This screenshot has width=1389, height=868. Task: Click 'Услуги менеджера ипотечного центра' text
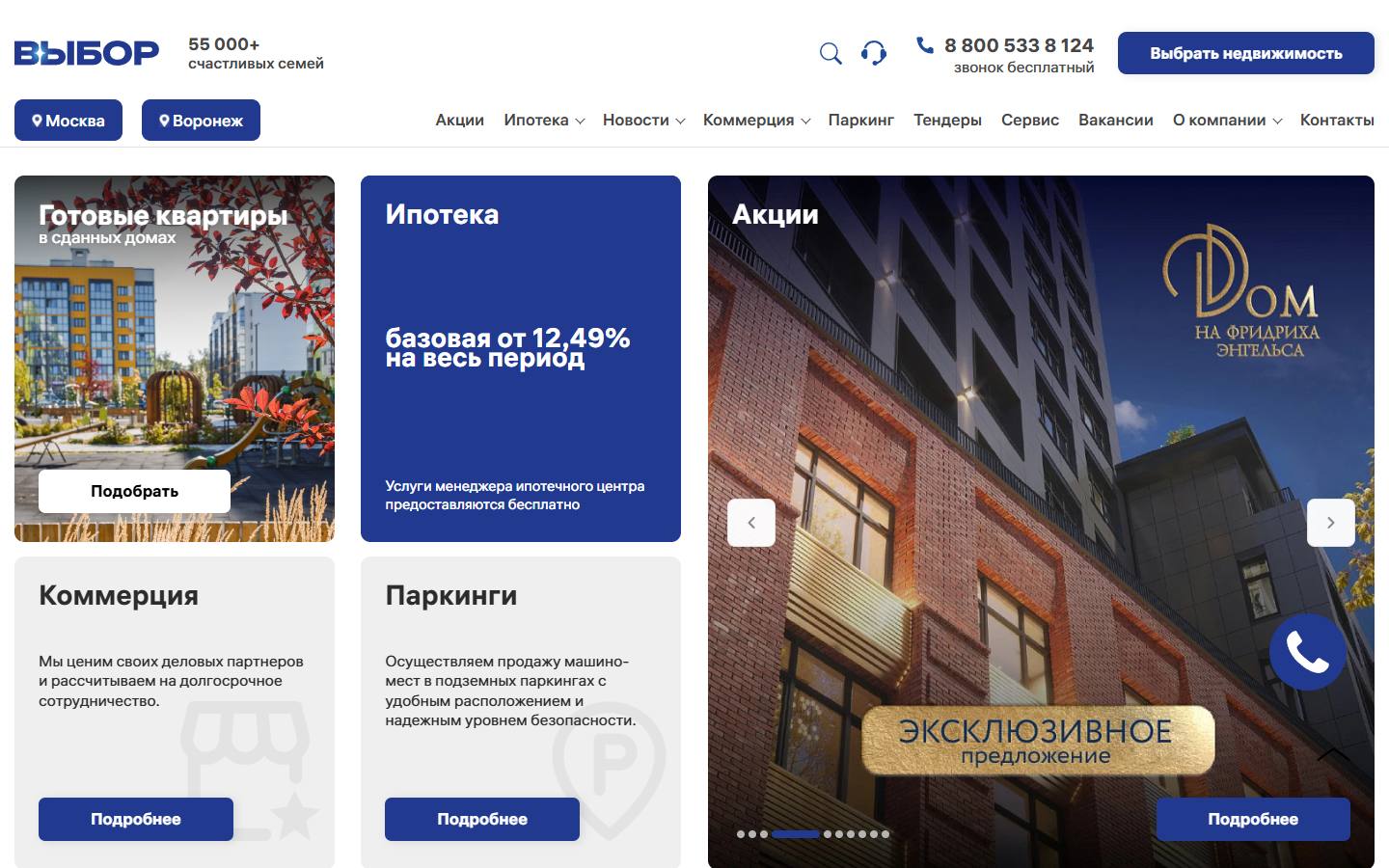point(515,486)
